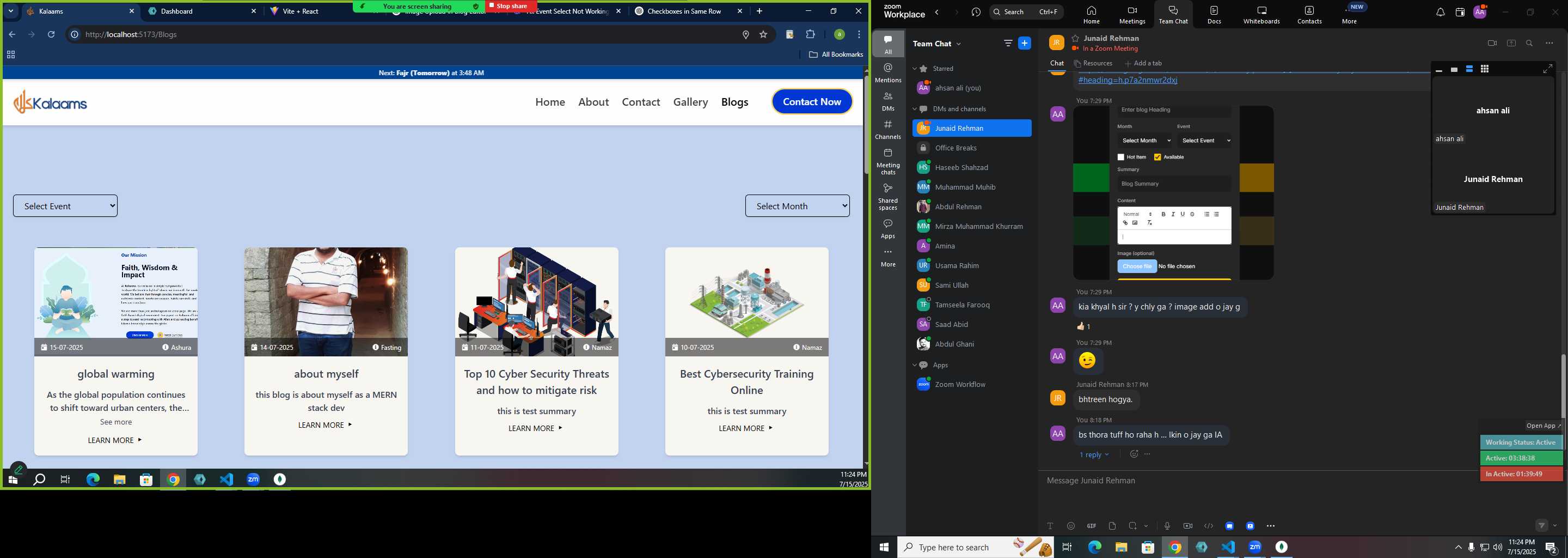
Task: Start a video call with Junaid Rehman
Action: pyautogui.click(x=1492, y=43)
